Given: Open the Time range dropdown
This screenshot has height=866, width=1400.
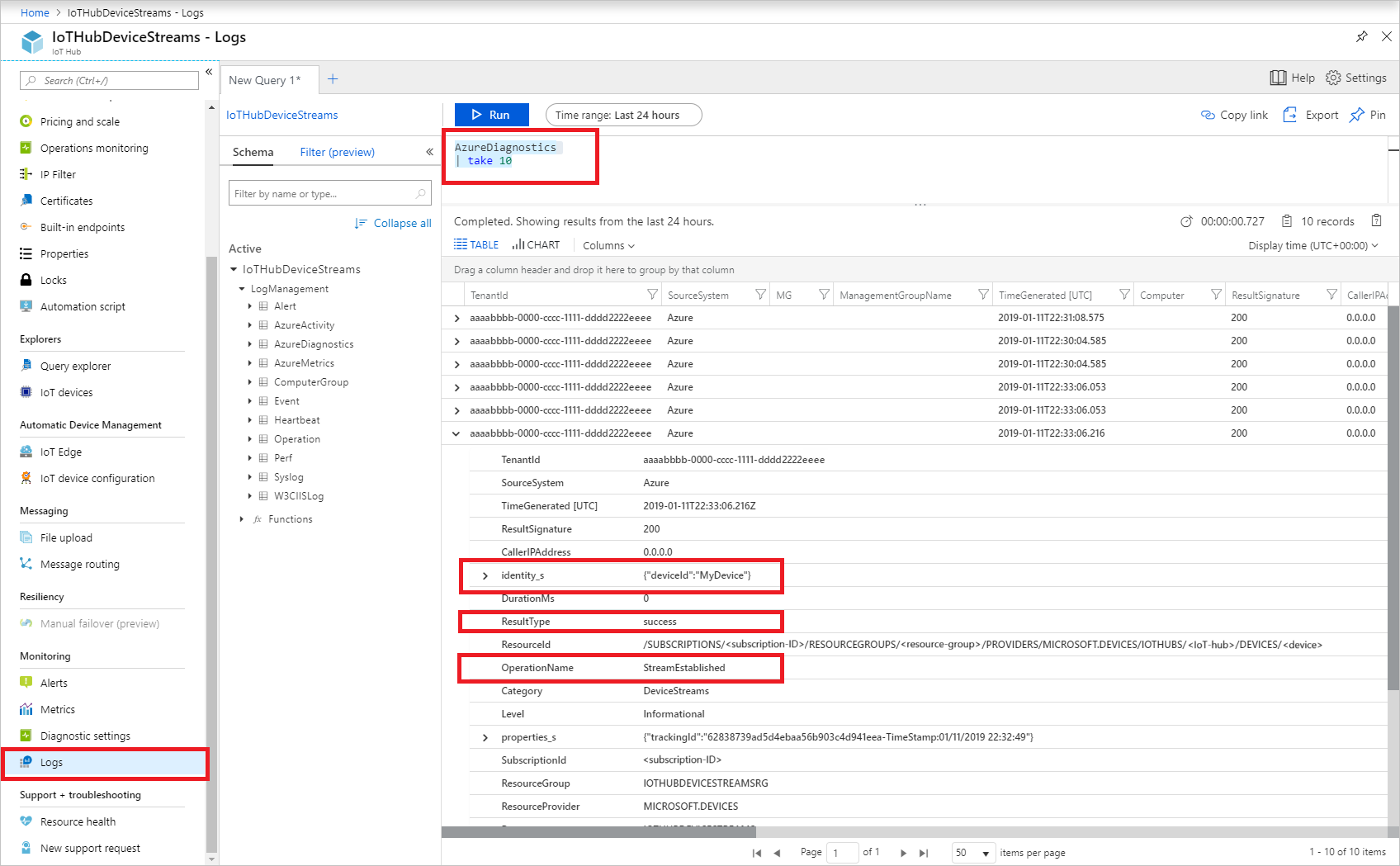Looking at the screenshot, I should click(x=623, y=115).
